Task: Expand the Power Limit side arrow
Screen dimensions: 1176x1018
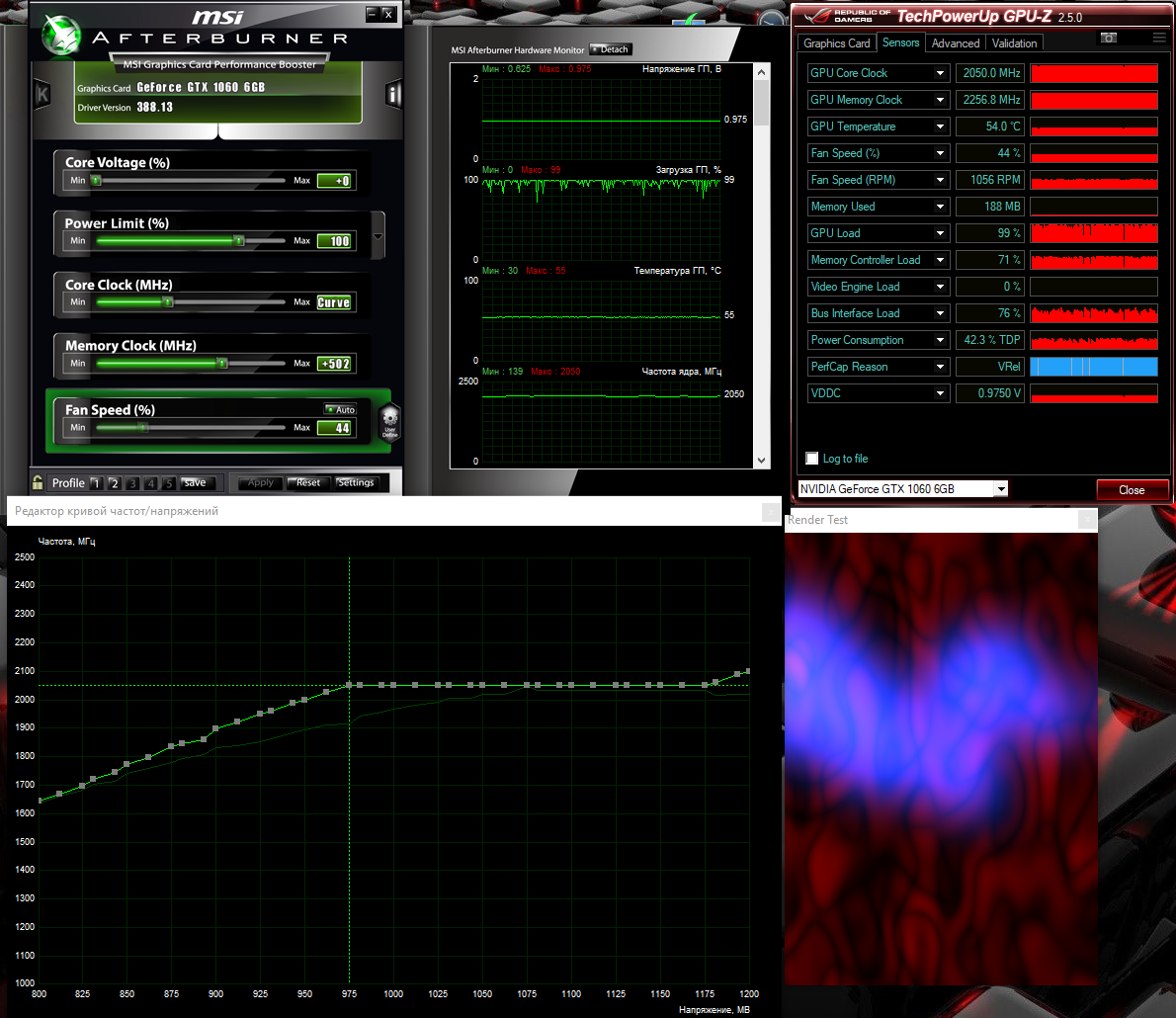Action: click(x=378, y=235)
